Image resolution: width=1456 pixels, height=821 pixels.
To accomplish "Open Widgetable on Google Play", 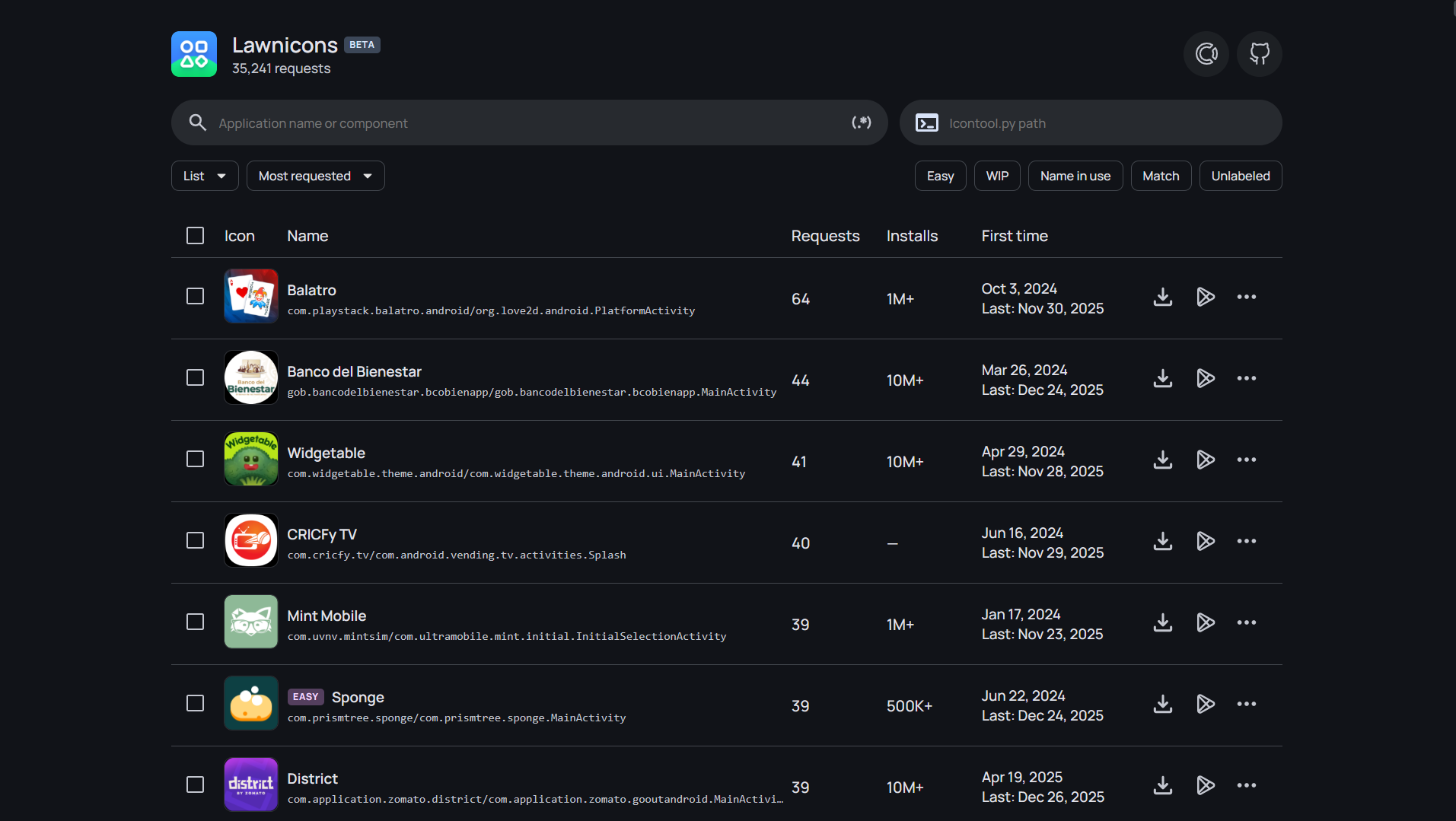I will coord(1206,460).
